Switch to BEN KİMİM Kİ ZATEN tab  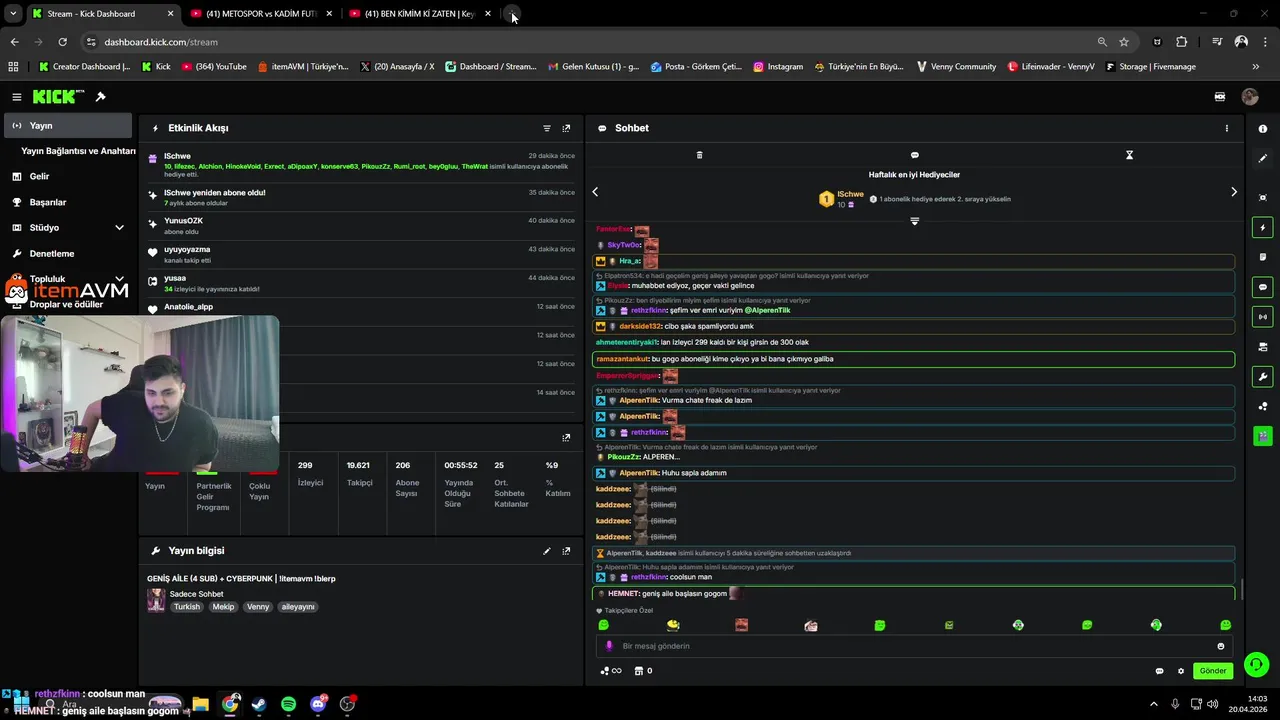tap(418, 14)
